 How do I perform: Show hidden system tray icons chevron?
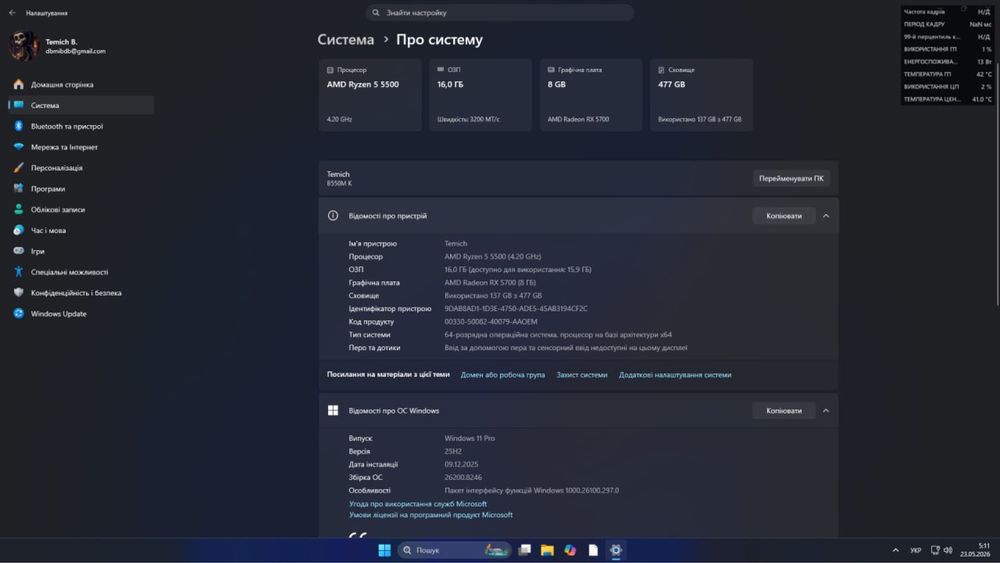[x=895, y=550]
